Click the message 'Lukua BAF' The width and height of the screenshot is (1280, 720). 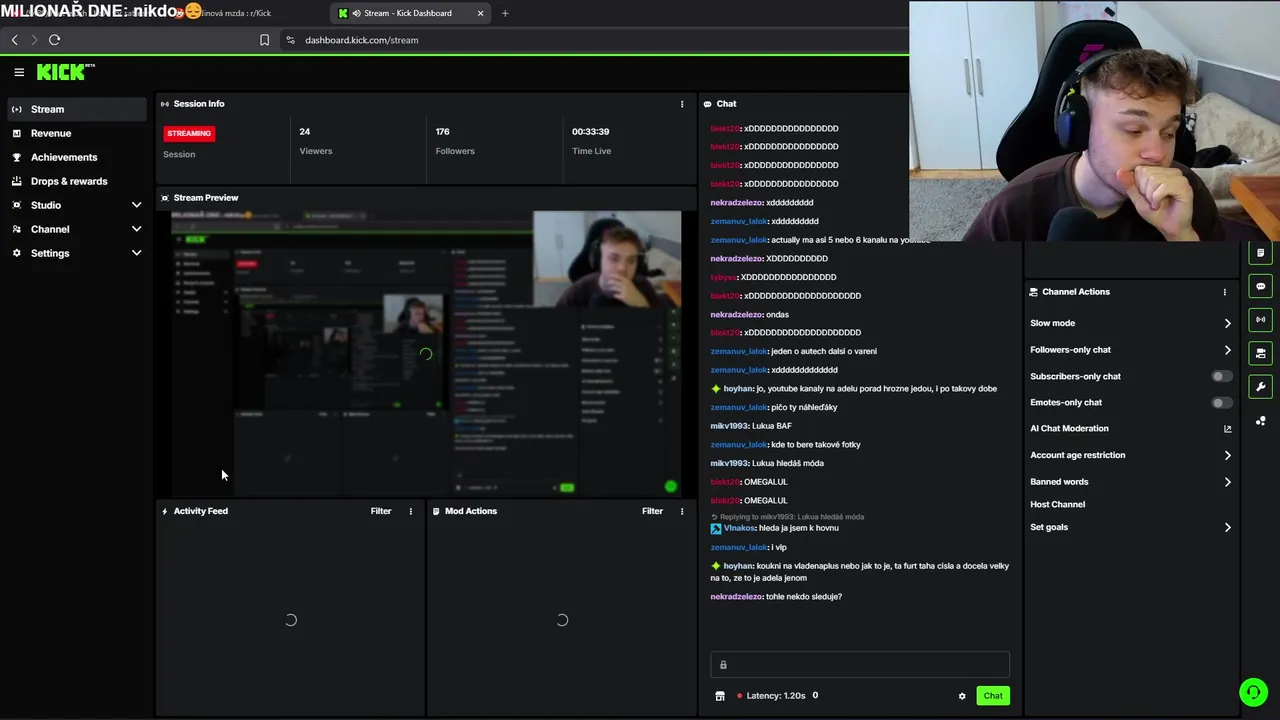(771, 426)
